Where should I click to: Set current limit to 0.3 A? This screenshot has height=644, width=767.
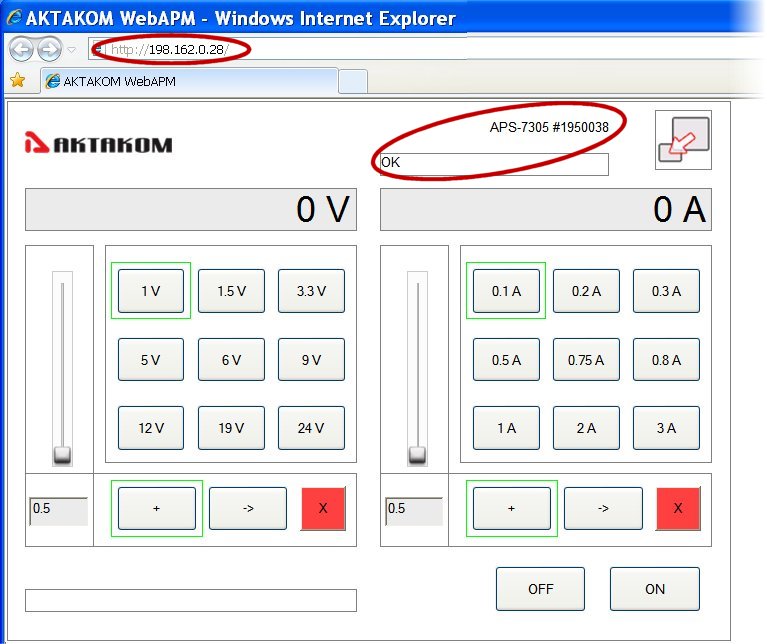pos(666,291)
